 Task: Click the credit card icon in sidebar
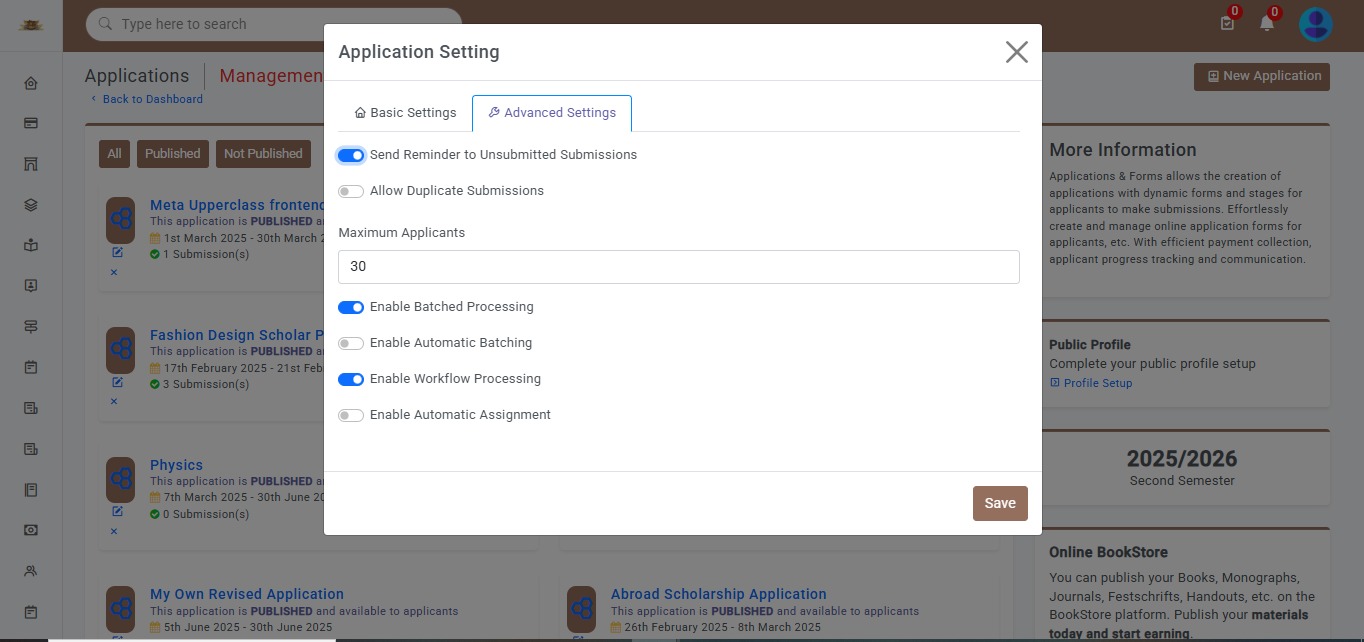31,123
